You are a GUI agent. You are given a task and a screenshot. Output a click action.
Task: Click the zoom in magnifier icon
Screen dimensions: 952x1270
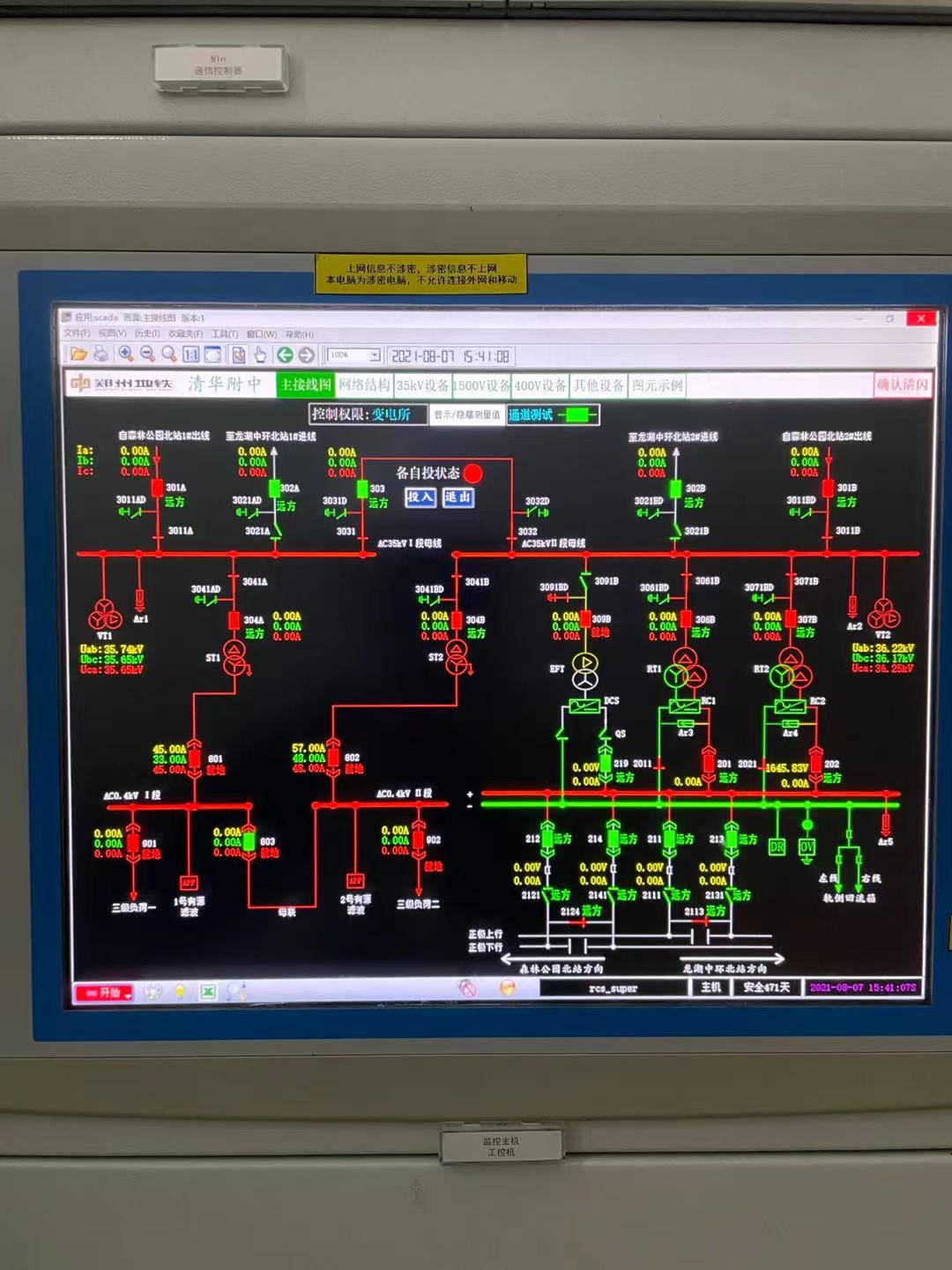(x=126, y=355)
